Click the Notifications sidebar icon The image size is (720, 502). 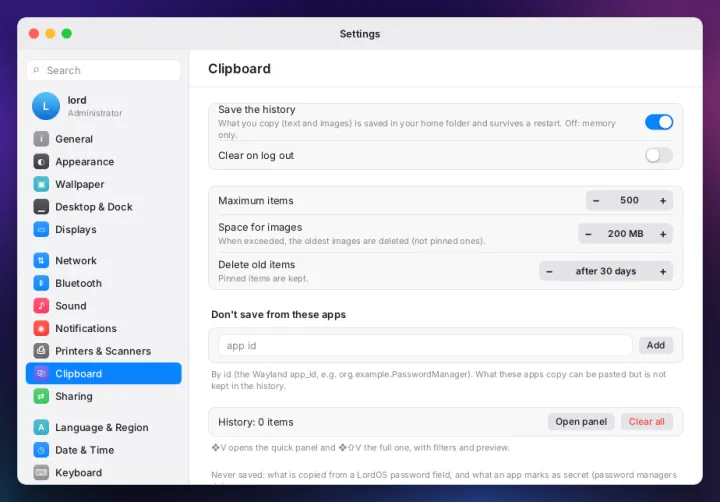[41, 328]
